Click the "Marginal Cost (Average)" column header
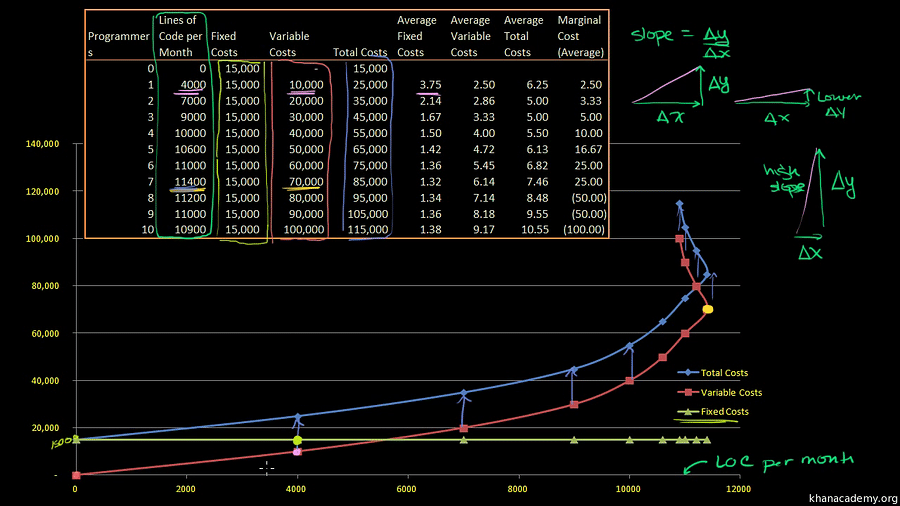The width and height of the screenshot is (900, 506). [x=580, y=36]
